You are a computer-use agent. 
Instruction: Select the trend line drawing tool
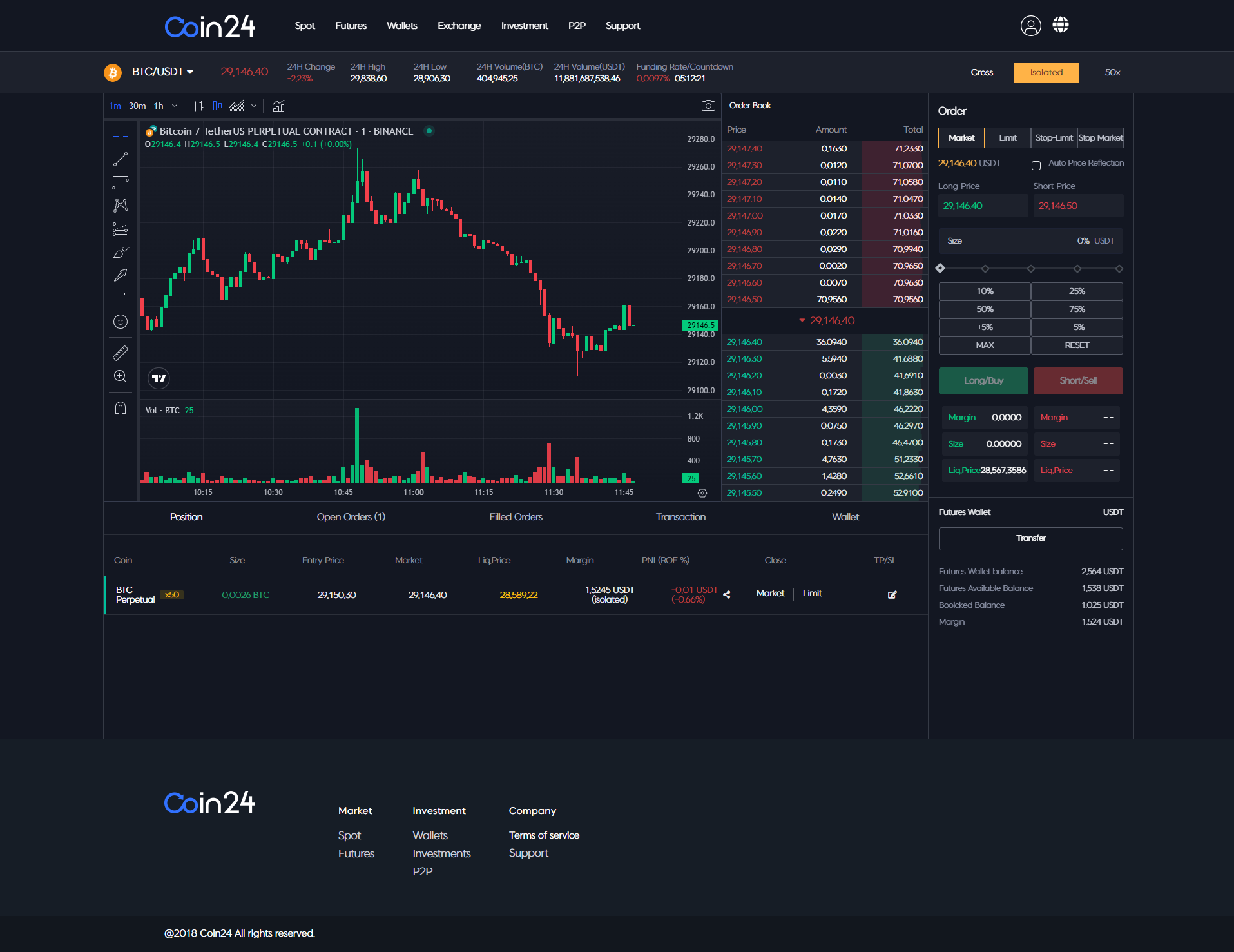121,159
